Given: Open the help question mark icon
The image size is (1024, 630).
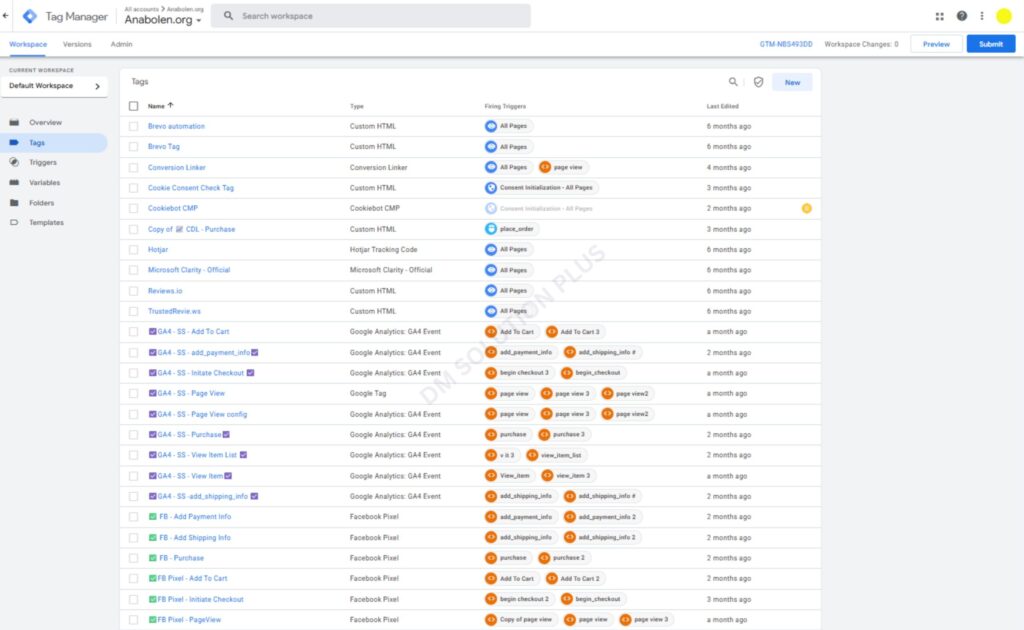Looking at the screenshot, I should (x=962, y=16).
